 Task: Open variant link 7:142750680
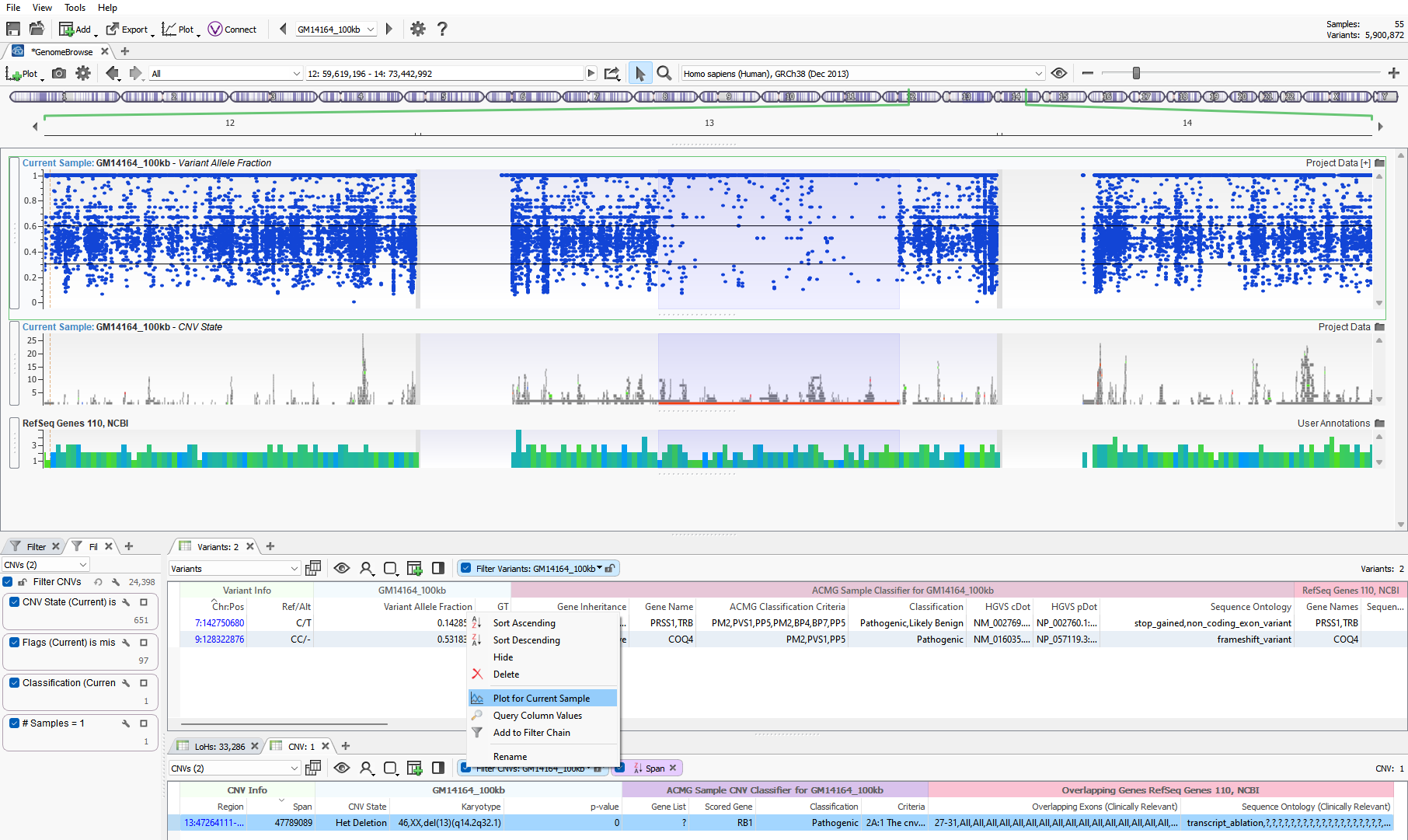coord(219,623)
